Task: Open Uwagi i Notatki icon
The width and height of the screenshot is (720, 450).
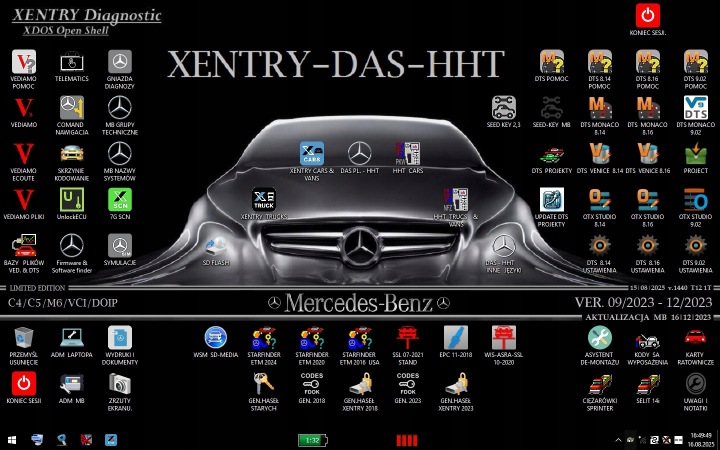Action: tap(696, 383)
